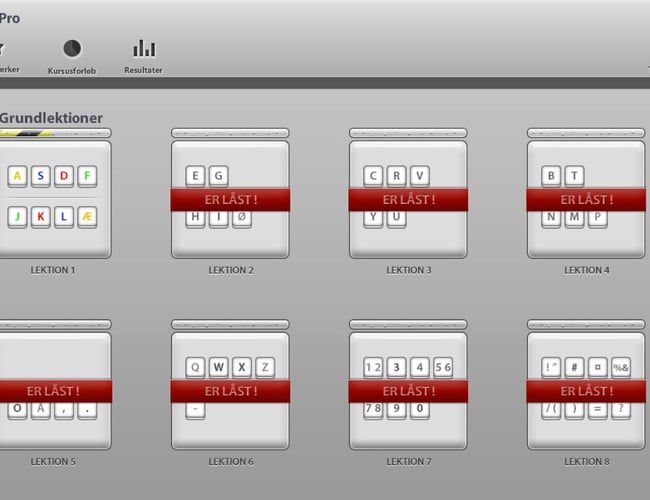Open the Kursusforløb pie chart icon
This screenshot has width=650, height=500.
pyautogui.click(x=72, y=48)
